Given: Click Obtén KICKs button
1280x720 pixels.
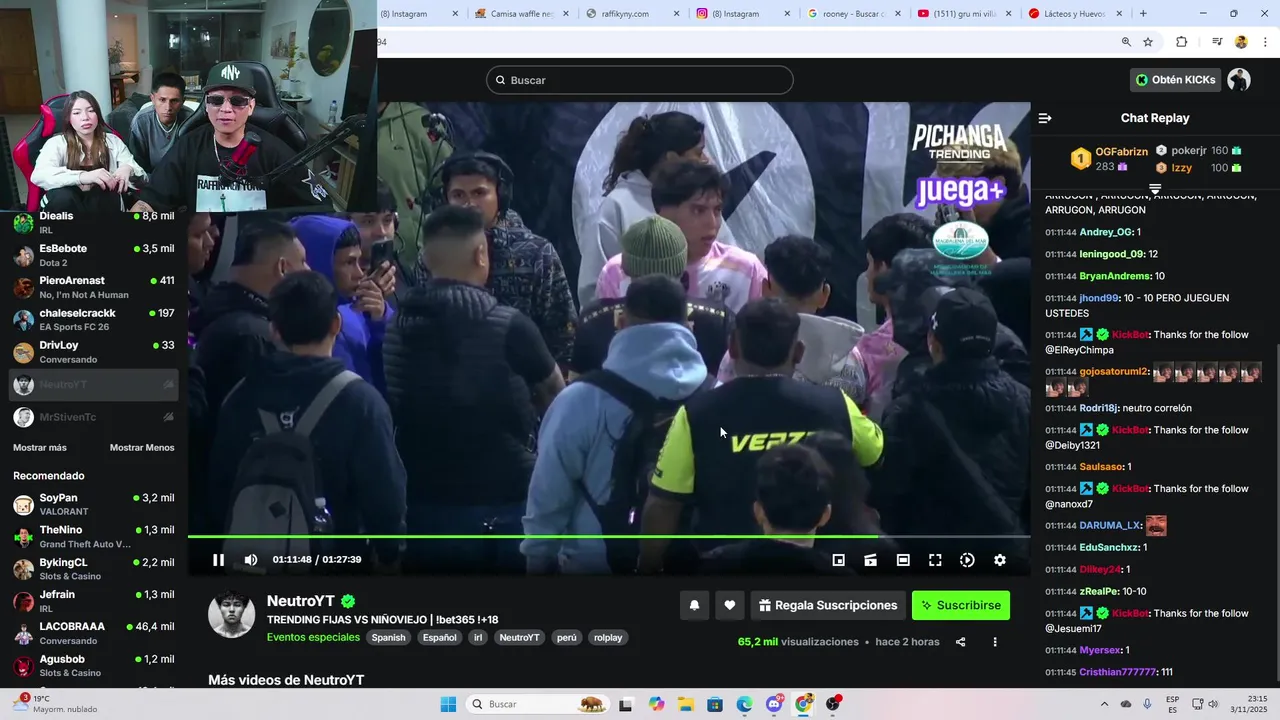Looking at the screenshot, I should point(1176,80).
